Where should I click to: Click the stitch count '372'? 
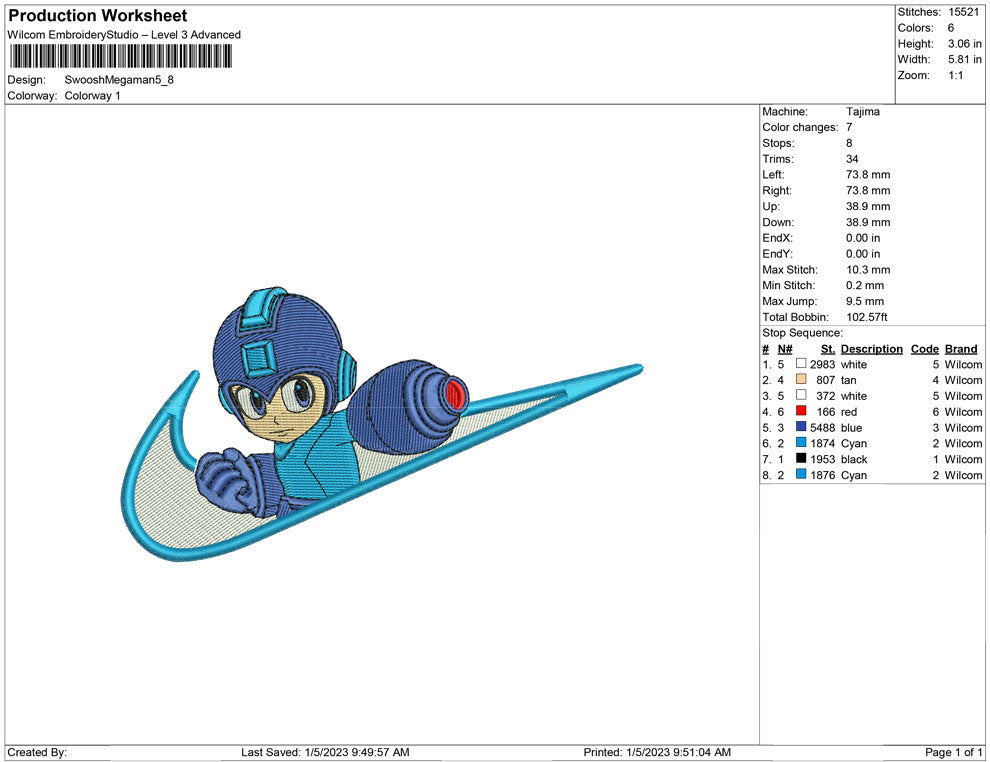point(826,396)
